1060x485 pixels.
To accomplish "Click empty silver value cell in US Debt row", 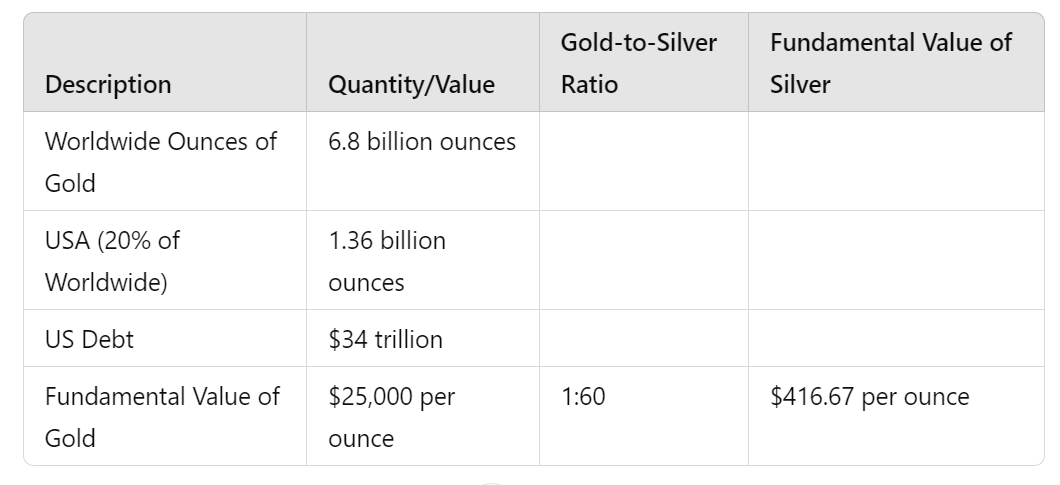I will point(895,339).
